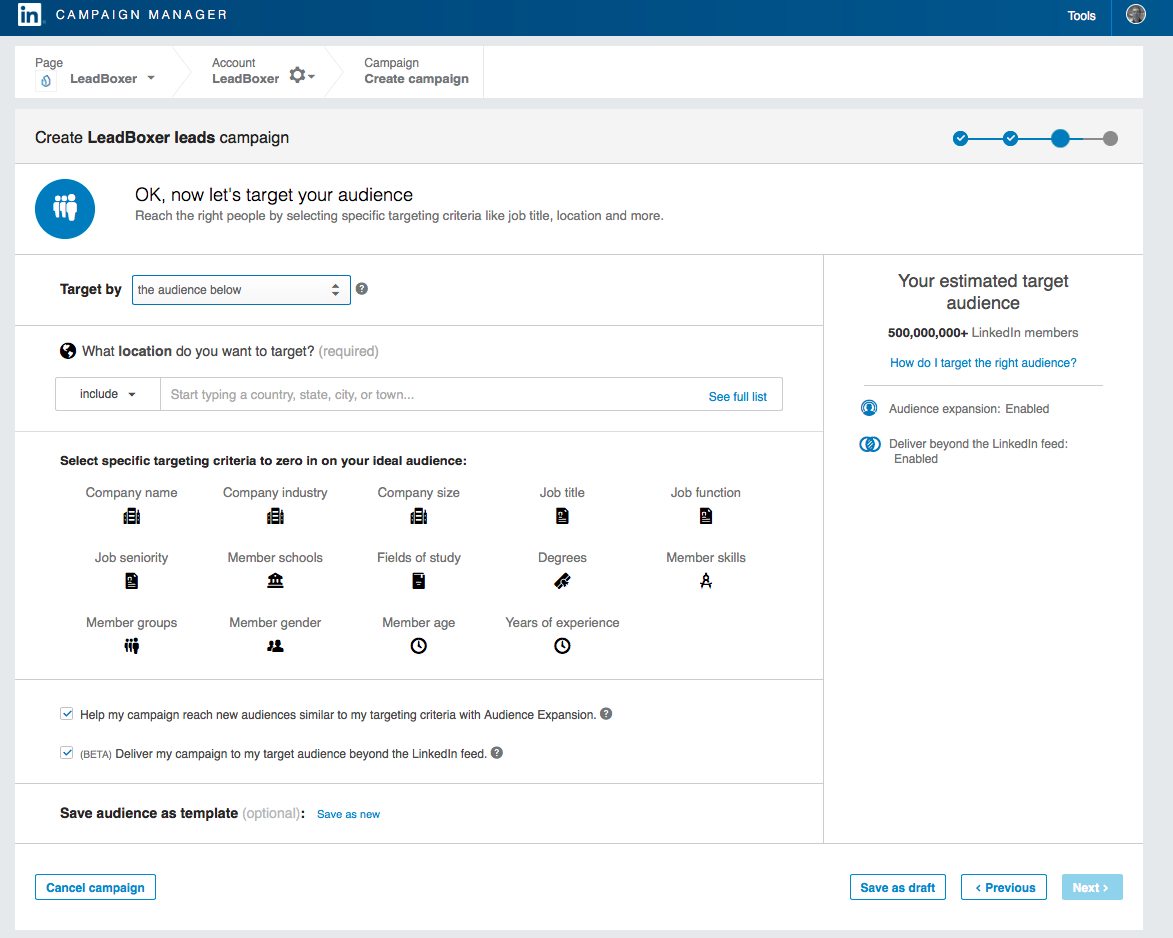Open help icon next to Target by
This screenshot has width=1173, height=938.
pos(361,289)
